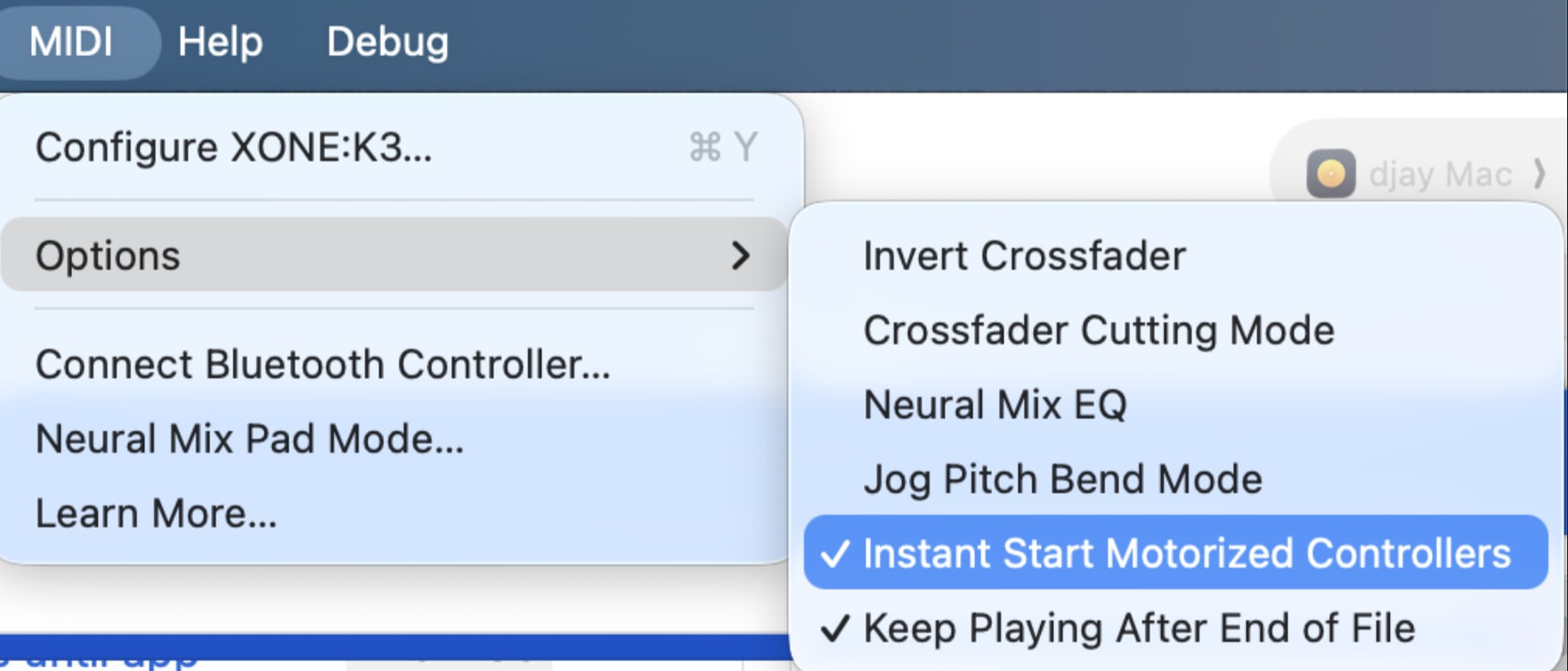The image size is (1568, 671).
Task: Enable Invert Crossfader option
Action: coord(1024,256)
